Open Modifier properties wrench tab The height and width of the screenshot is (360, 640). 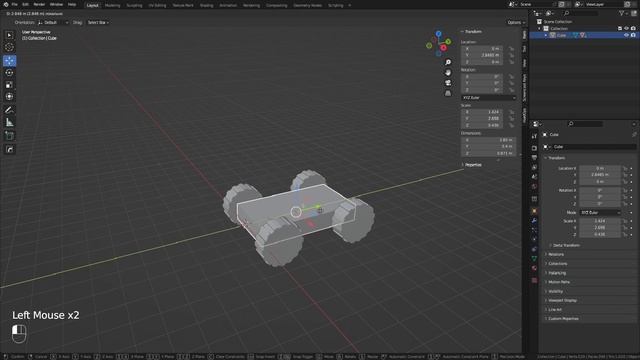point(534,220)
